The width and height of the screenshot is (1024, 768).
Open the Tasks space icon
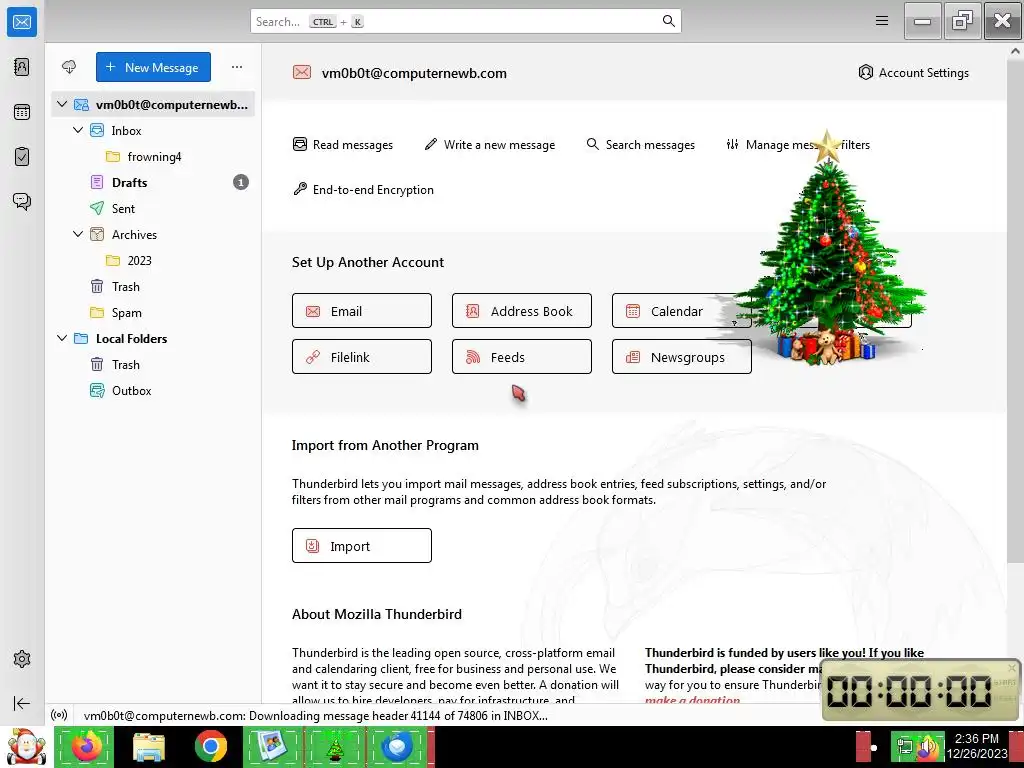tap(22, 157)
